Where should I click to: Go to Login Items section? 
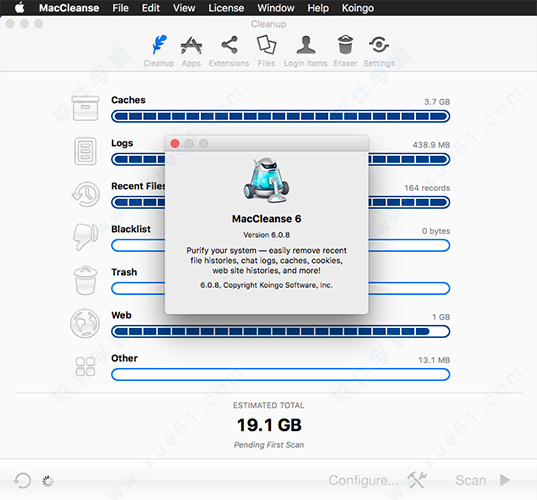pos(305,51)
